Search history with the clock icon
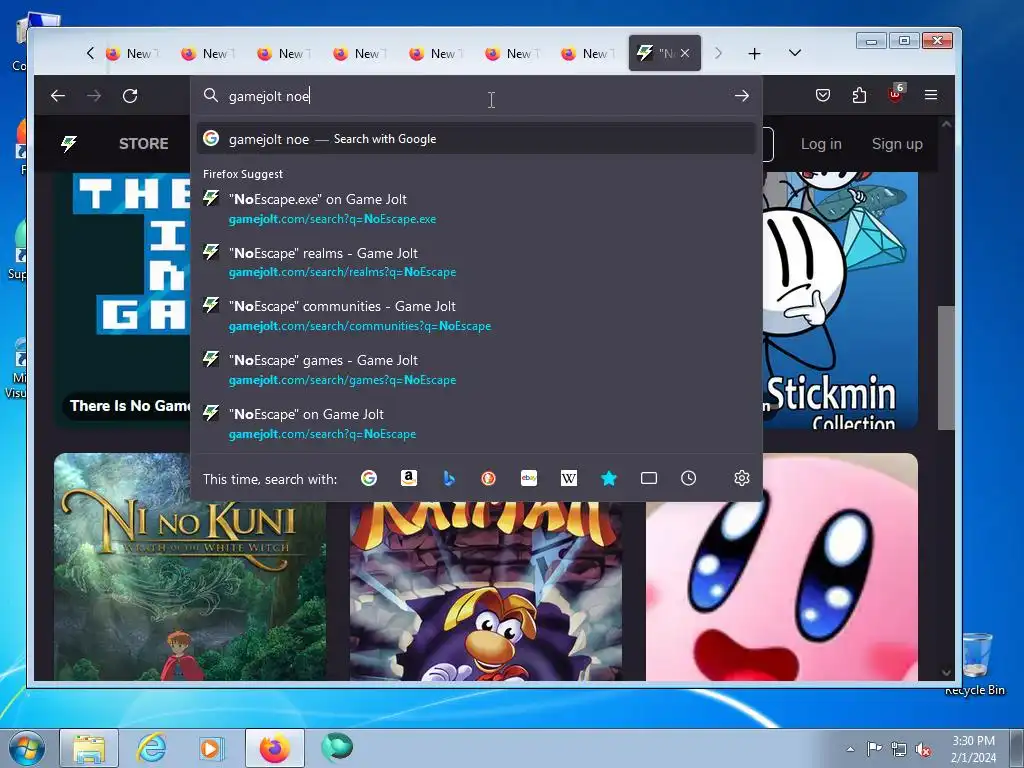The height and width of the screenshot is (768, 1024). pos(688,479)
